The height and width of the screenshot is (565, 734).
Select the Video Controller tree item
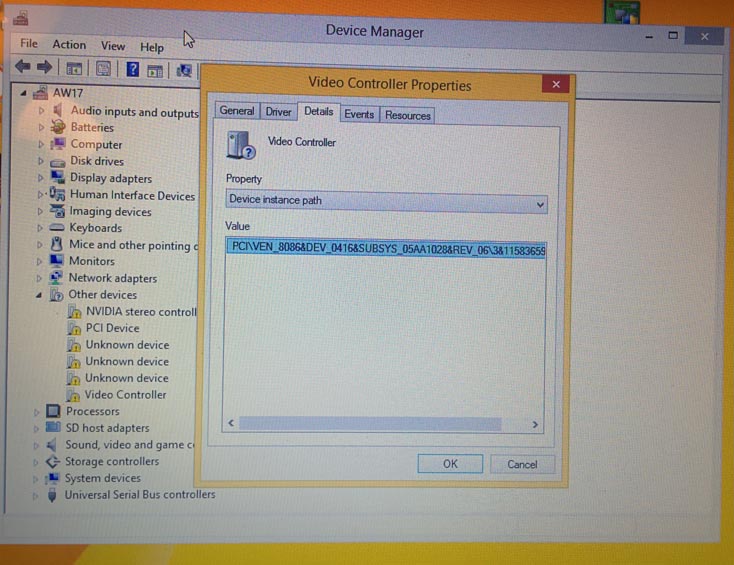point(125,395)
